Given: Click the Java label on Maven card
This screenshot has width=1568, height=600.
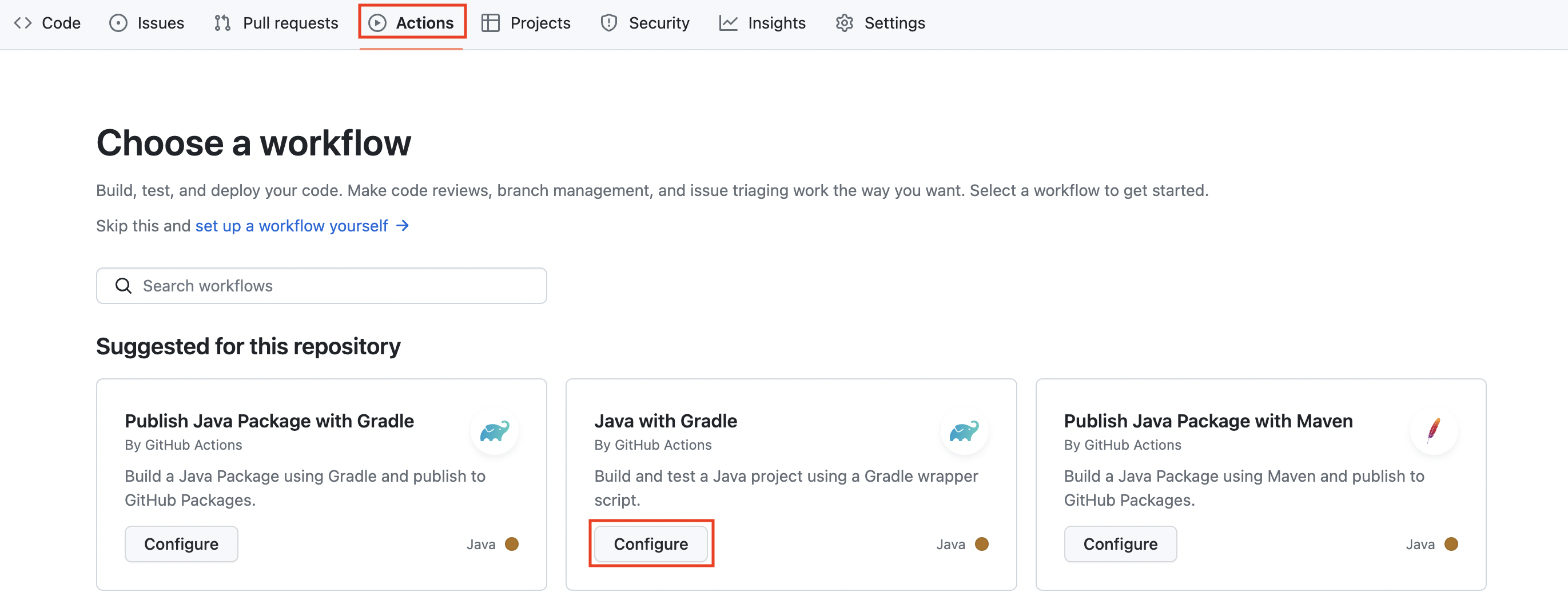Looking at the screenshot, I should (x=1420, y=544).
